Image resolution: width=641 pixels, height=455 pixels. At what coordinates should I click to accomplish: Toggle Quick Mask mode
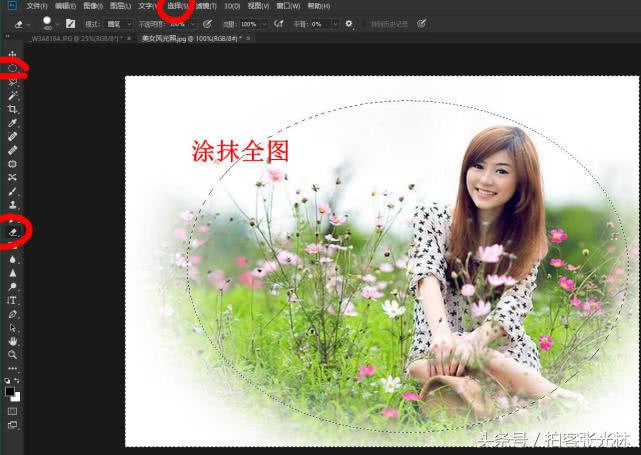click(x=12, y=411)
